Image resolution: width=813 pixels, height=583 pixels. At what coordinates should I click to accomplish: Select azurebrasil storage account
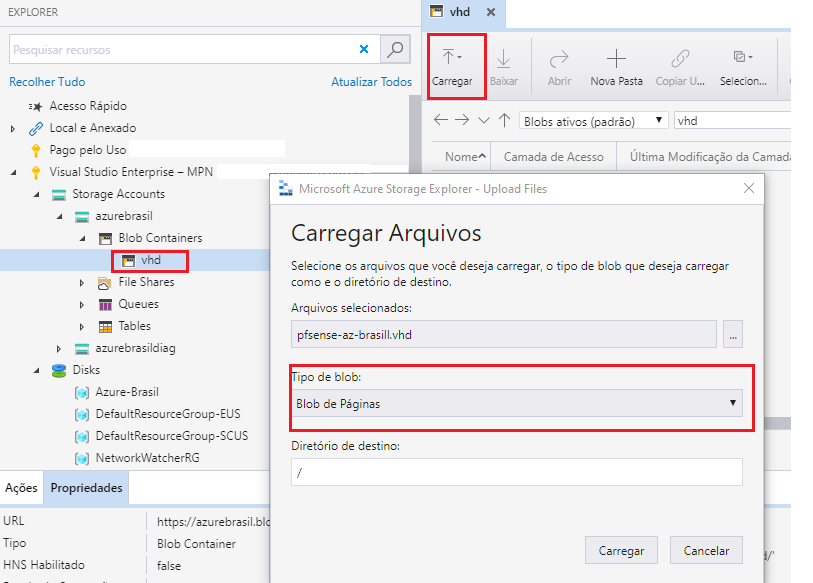tap(124, 216)
